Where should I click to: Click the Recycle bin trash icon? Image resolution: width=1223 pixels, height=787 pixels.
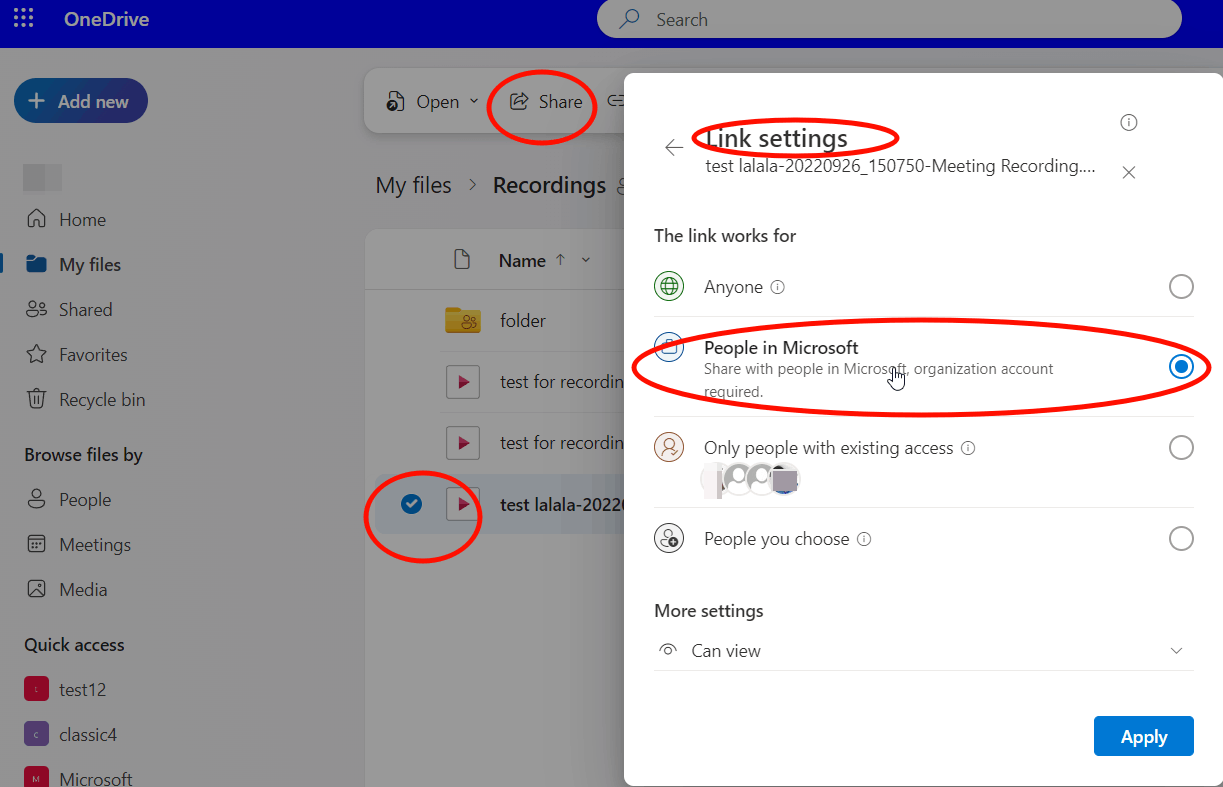tap(37, 399)
